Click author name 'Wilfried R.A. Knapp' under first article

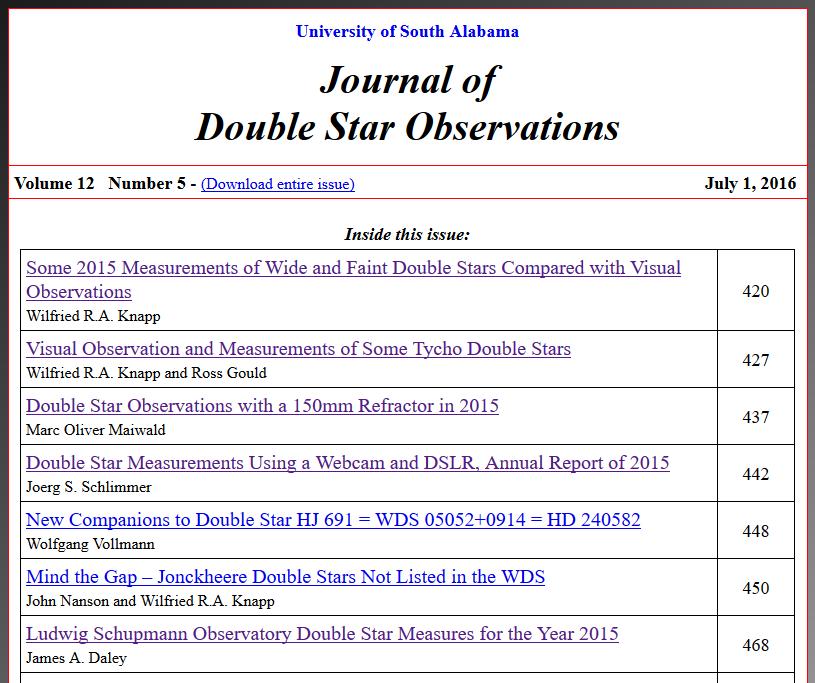(94, 316)
